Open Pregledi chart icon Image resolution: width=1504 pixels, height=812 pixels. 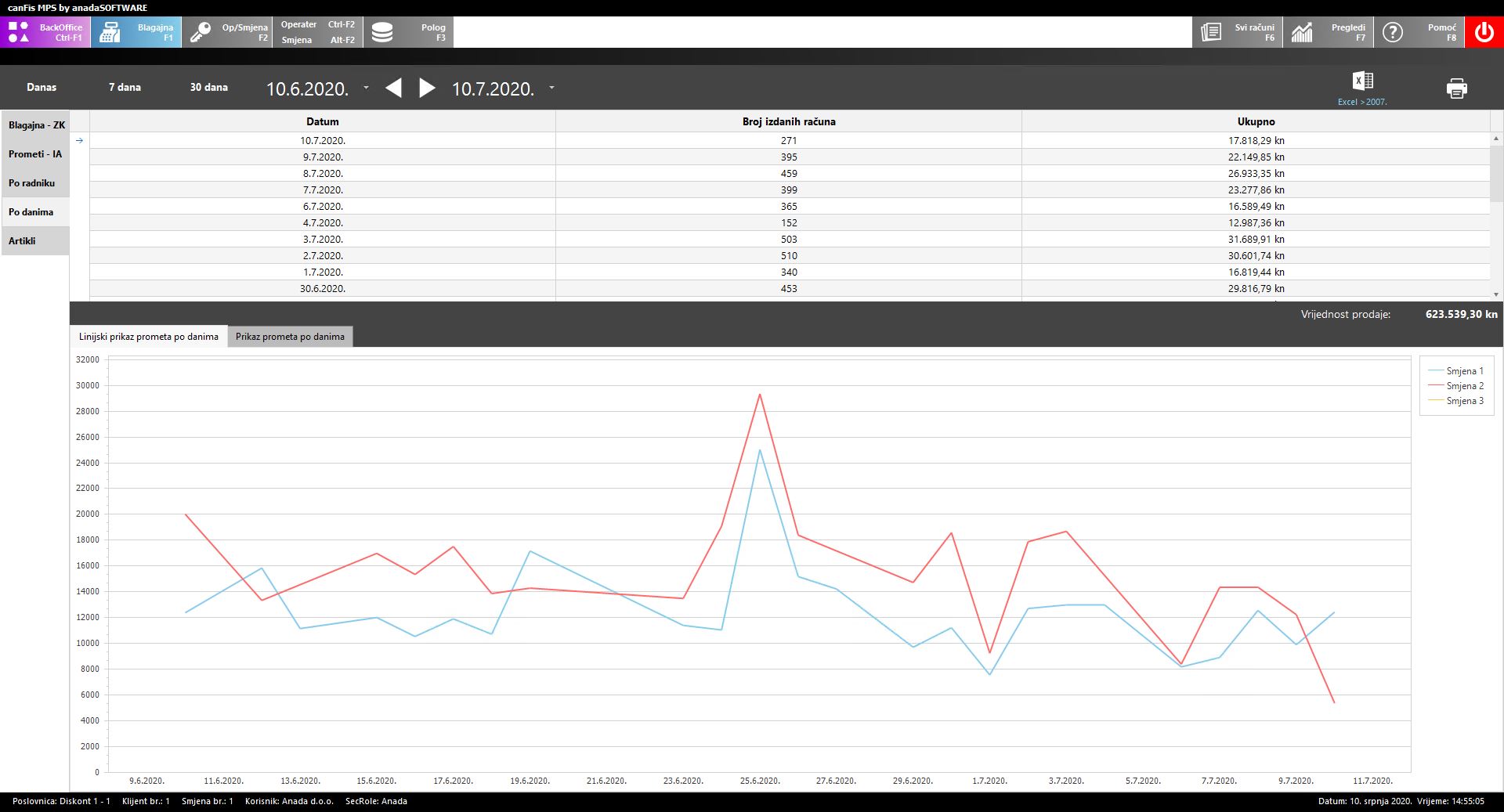(1302, 32)
